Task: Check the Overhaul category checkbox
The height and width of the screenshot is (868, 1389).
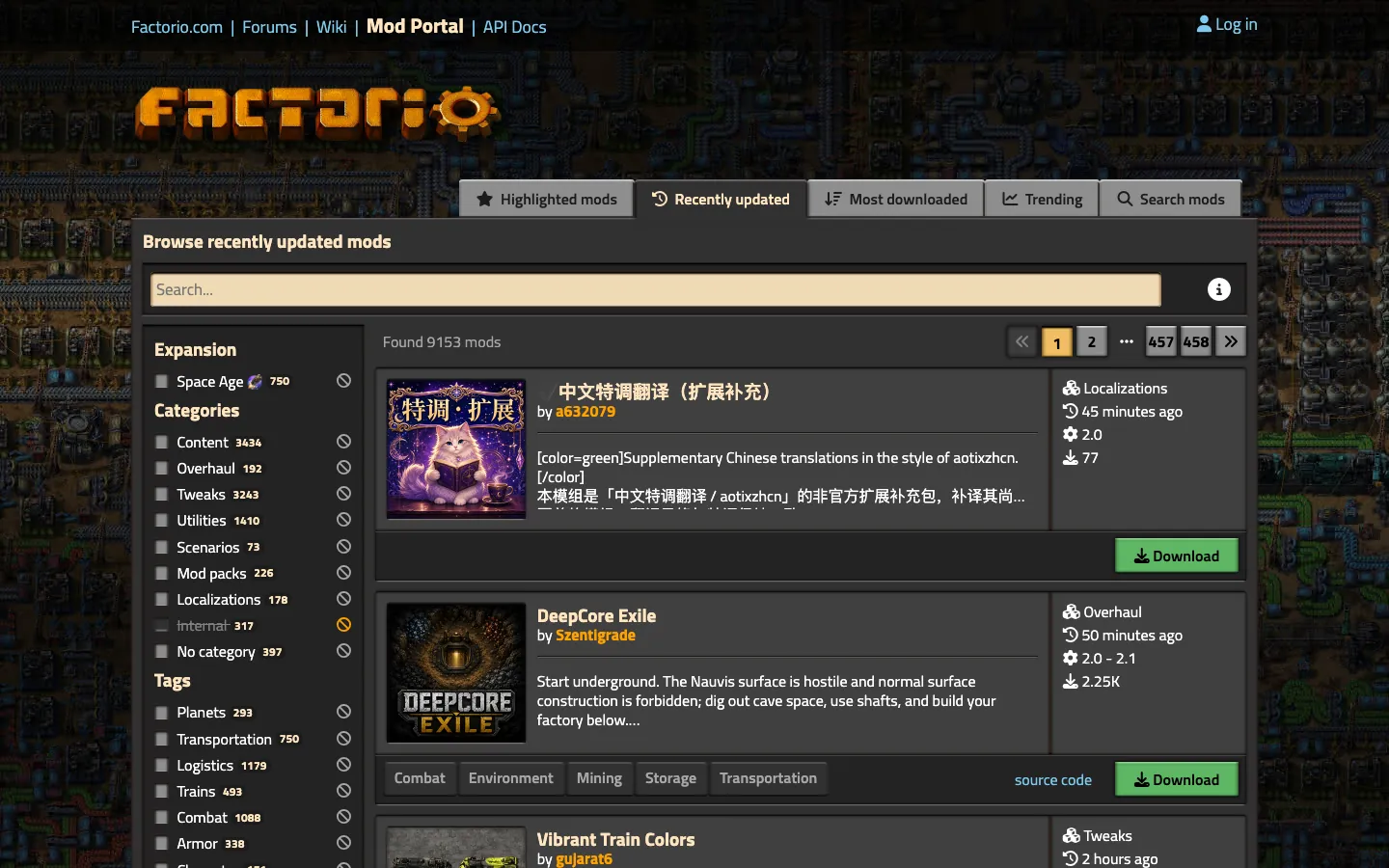Action: pos(162,469)
